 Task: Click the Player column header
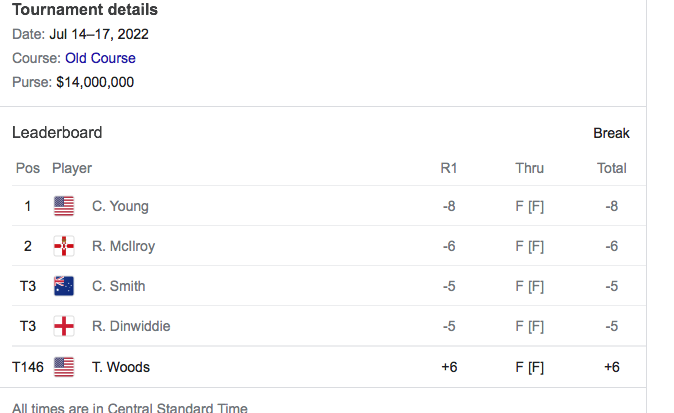click(72, 168)
